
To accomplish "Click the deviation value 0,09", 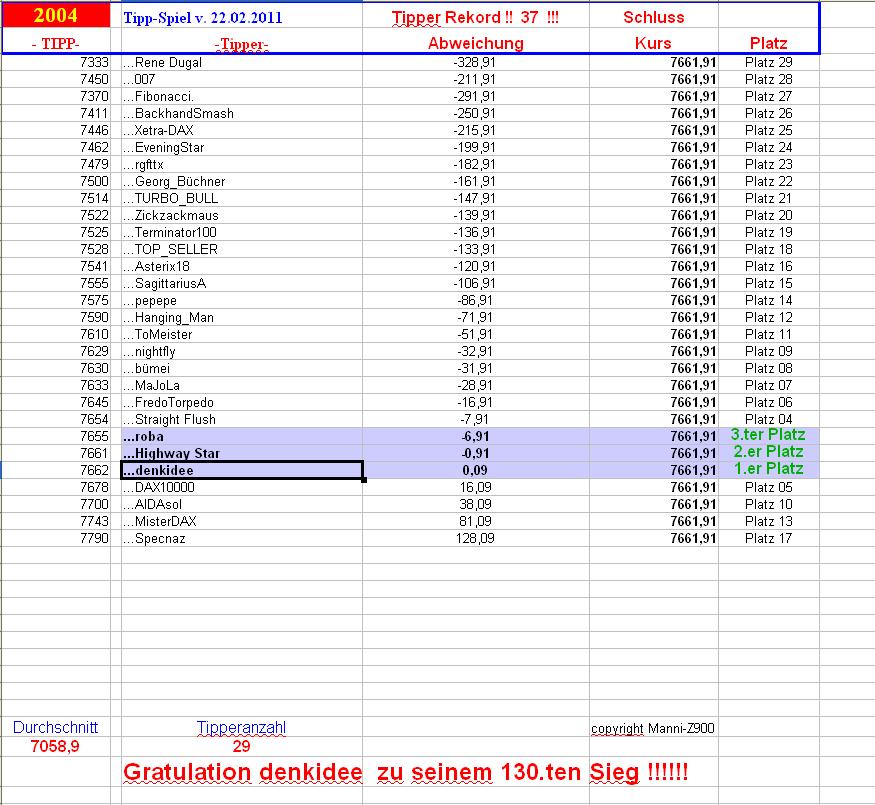I will (x=475, y=470).
